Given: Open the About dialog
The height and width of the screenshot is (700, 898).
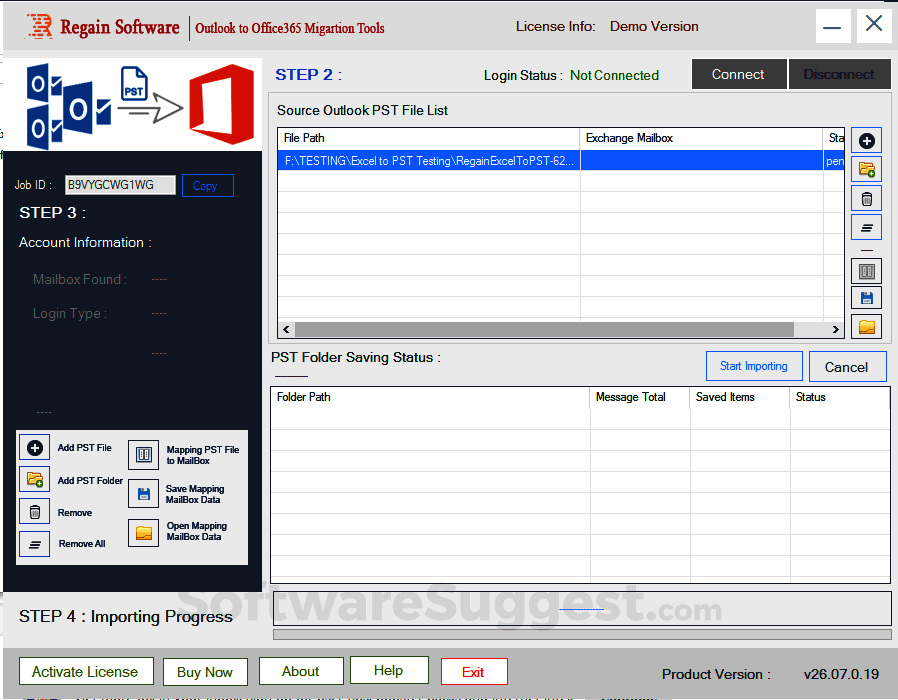Looking at the screenshot, I should pos(301,671).
